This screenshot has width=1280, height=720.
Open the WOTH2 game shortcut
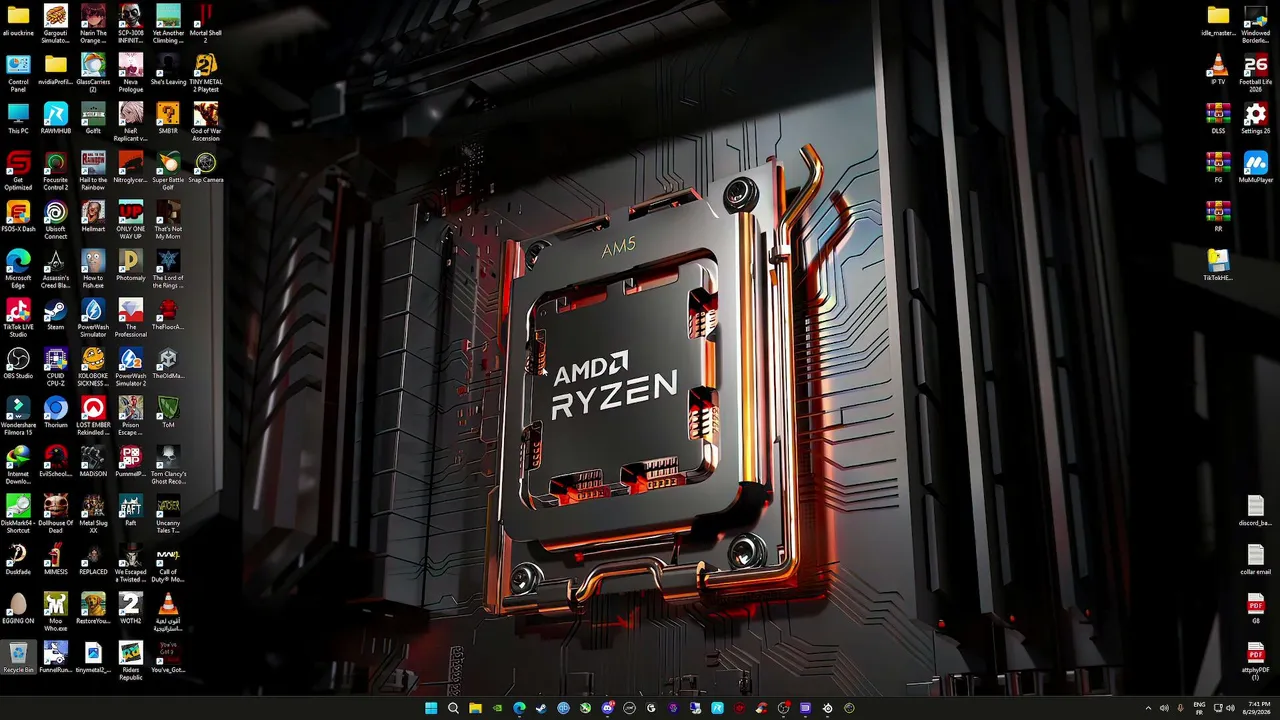[131, 608]
